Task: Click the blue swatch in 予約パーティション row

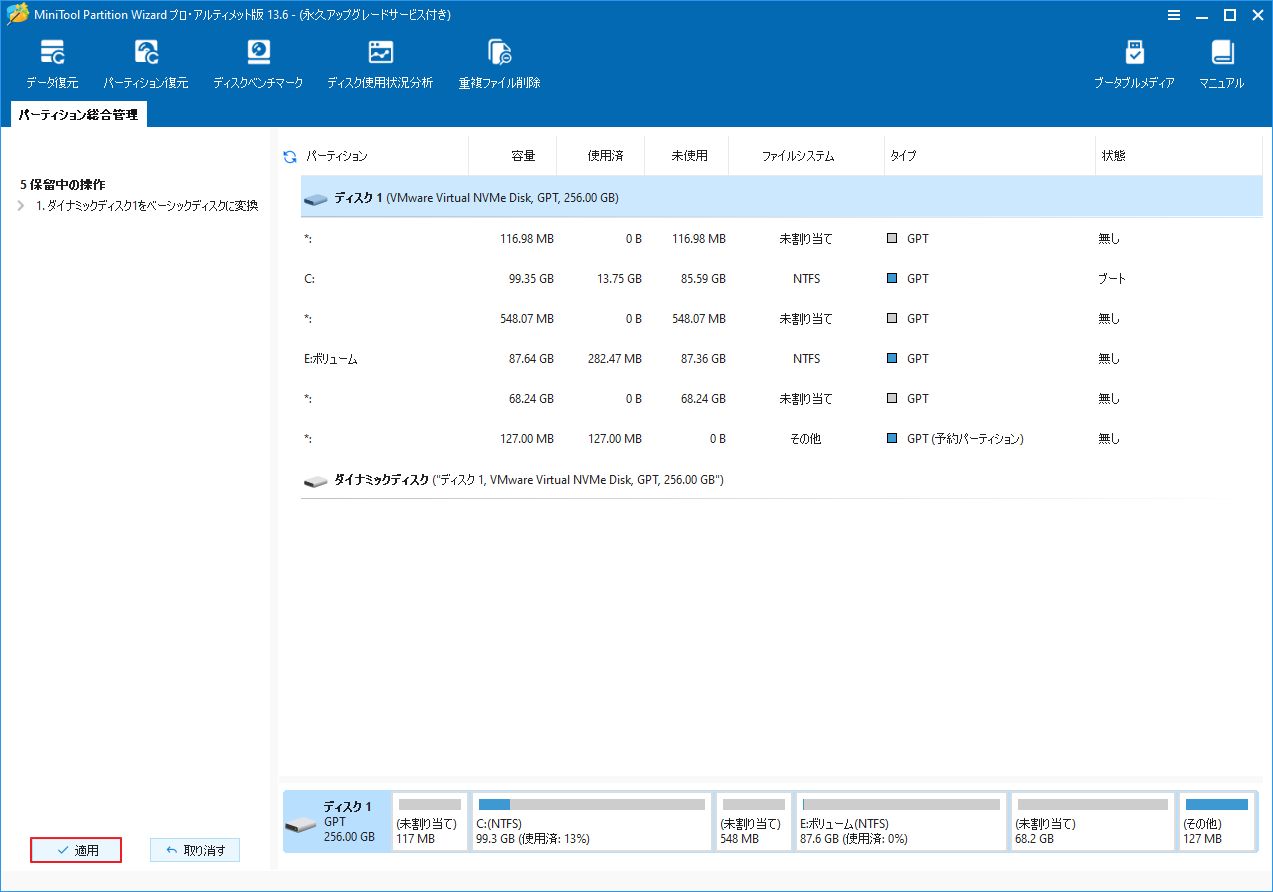Action: pyautogui.click(x=892, y=439)
